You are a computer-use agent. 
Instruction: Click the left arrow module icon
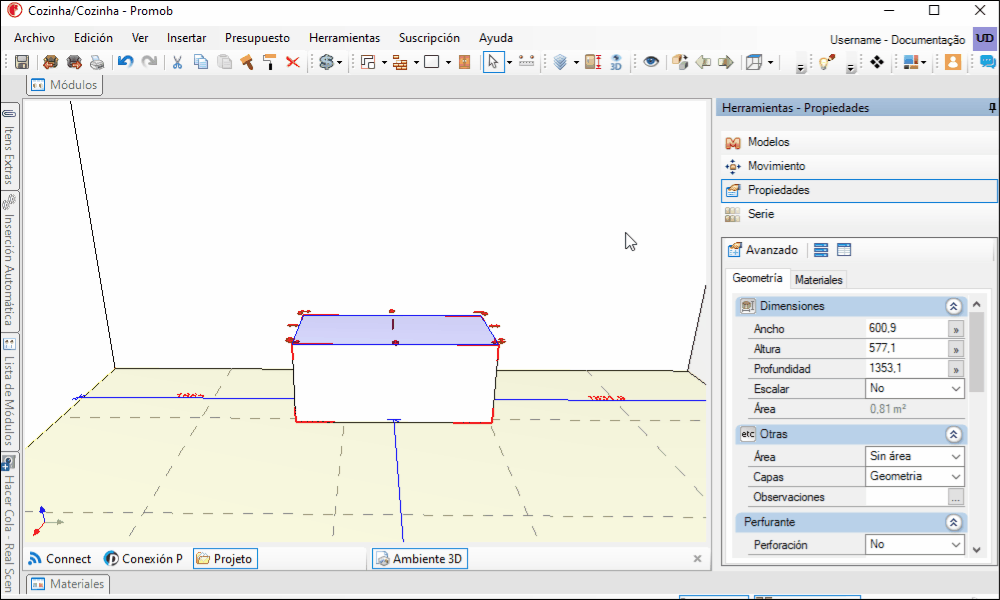tap(703, 62)
